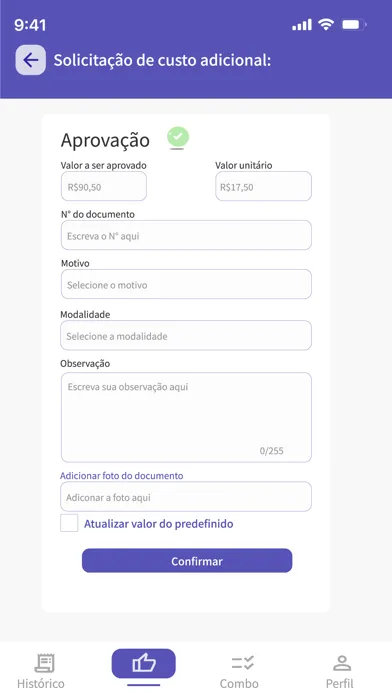This screenshot has width=392, height=696.
Task: Expand the Modalidade selection dropdown
Action: point(186,335)
